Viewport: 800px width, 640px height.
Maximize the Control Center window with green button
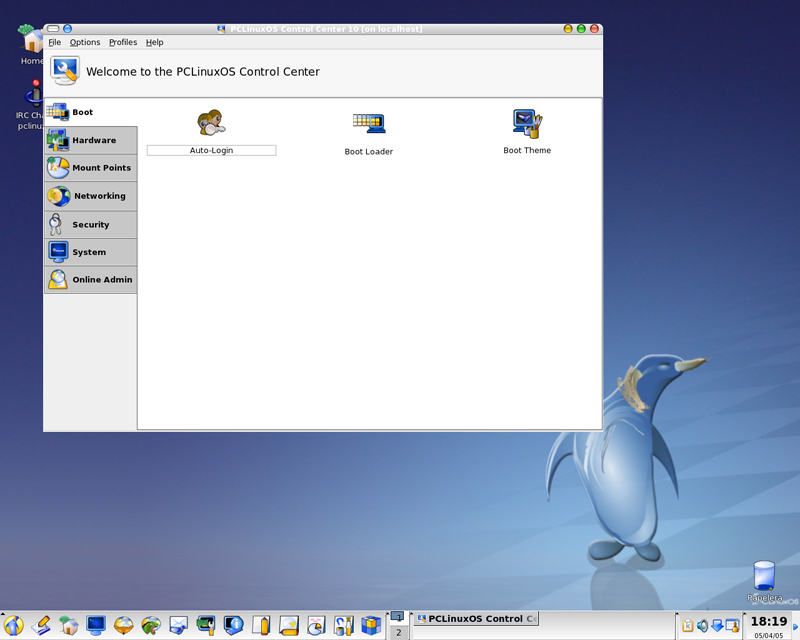[x=581, y=29]
